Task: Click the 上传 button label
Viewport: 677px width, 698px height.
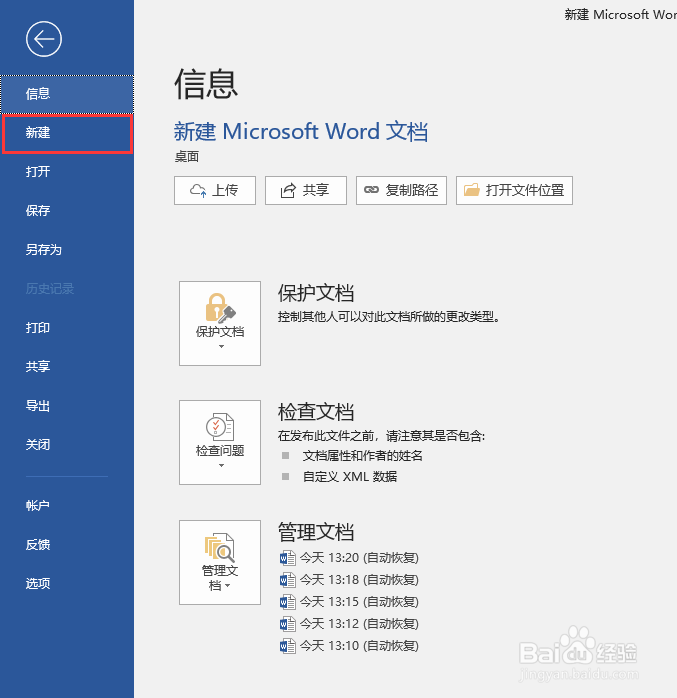Action: 225,190
